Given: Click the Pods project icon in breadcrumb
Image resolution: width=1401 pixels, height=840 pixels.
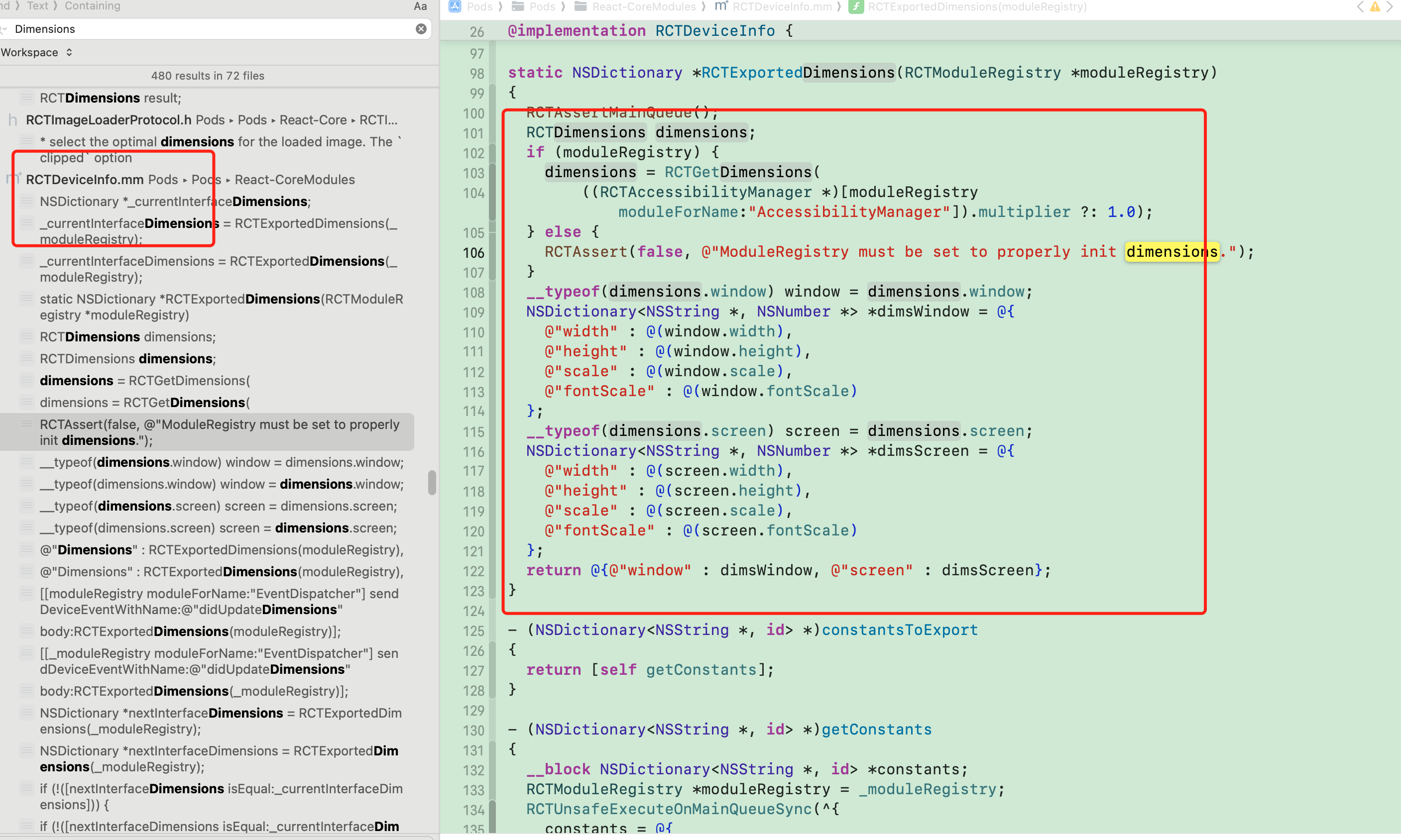Looking at the screenshot, I should point(455,6).
